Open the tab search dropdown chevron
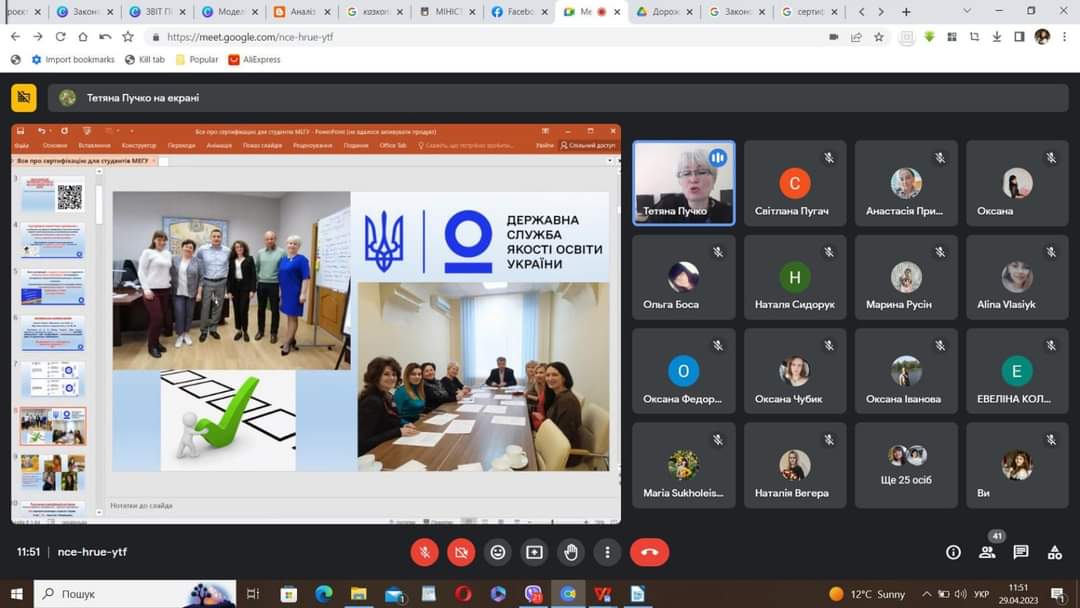Image resolution: width=1080 pixels, height=608 pixels. (x=967, y=11)
